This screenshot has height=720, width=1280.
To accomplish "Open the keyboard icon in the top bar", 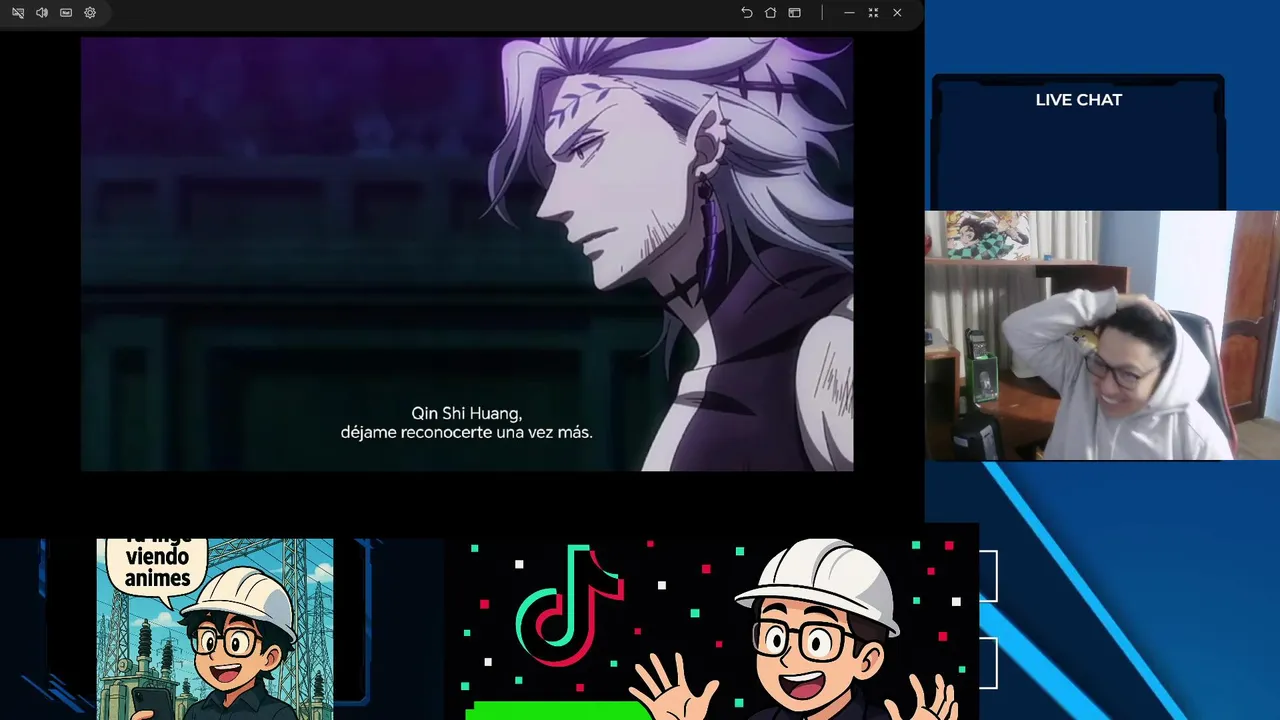I will [66, 13].
